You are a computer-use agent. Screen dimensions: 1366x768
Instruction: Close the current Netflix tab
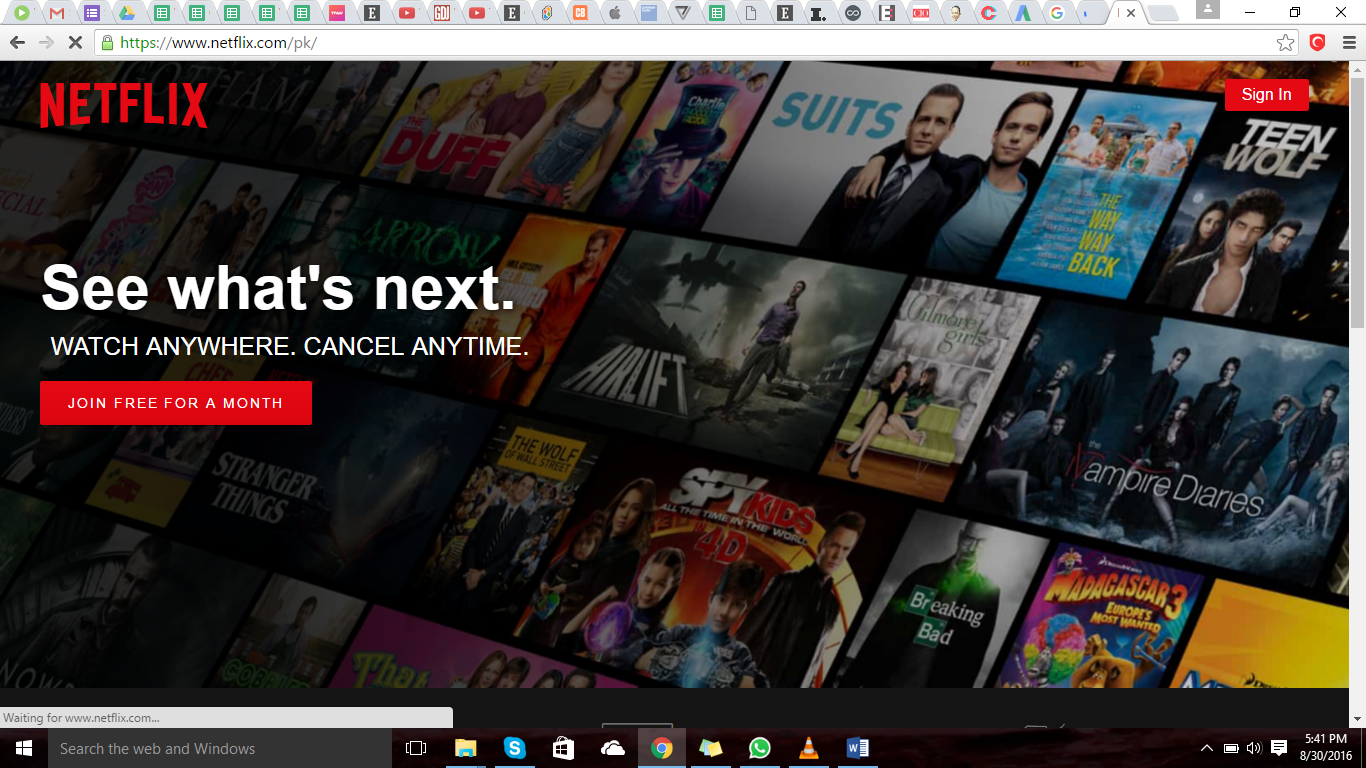click(x=1131, y=13)
